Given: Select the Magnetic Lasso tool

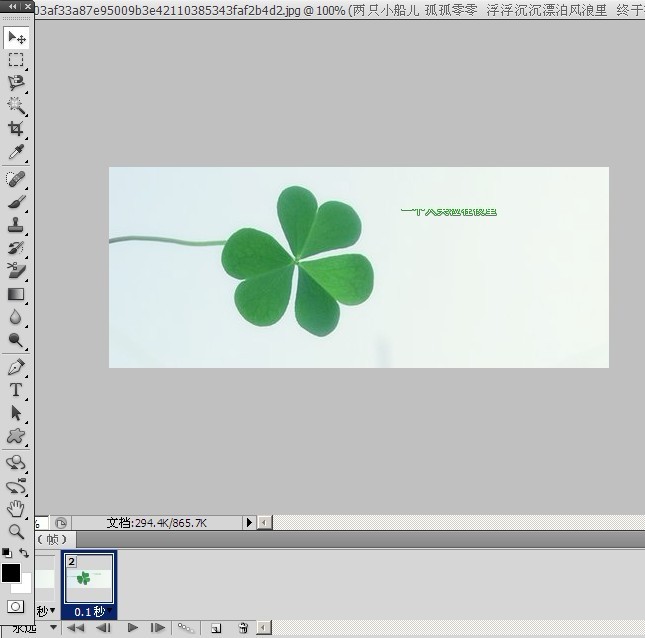Looking at the screenshot, I should [16, 83].
